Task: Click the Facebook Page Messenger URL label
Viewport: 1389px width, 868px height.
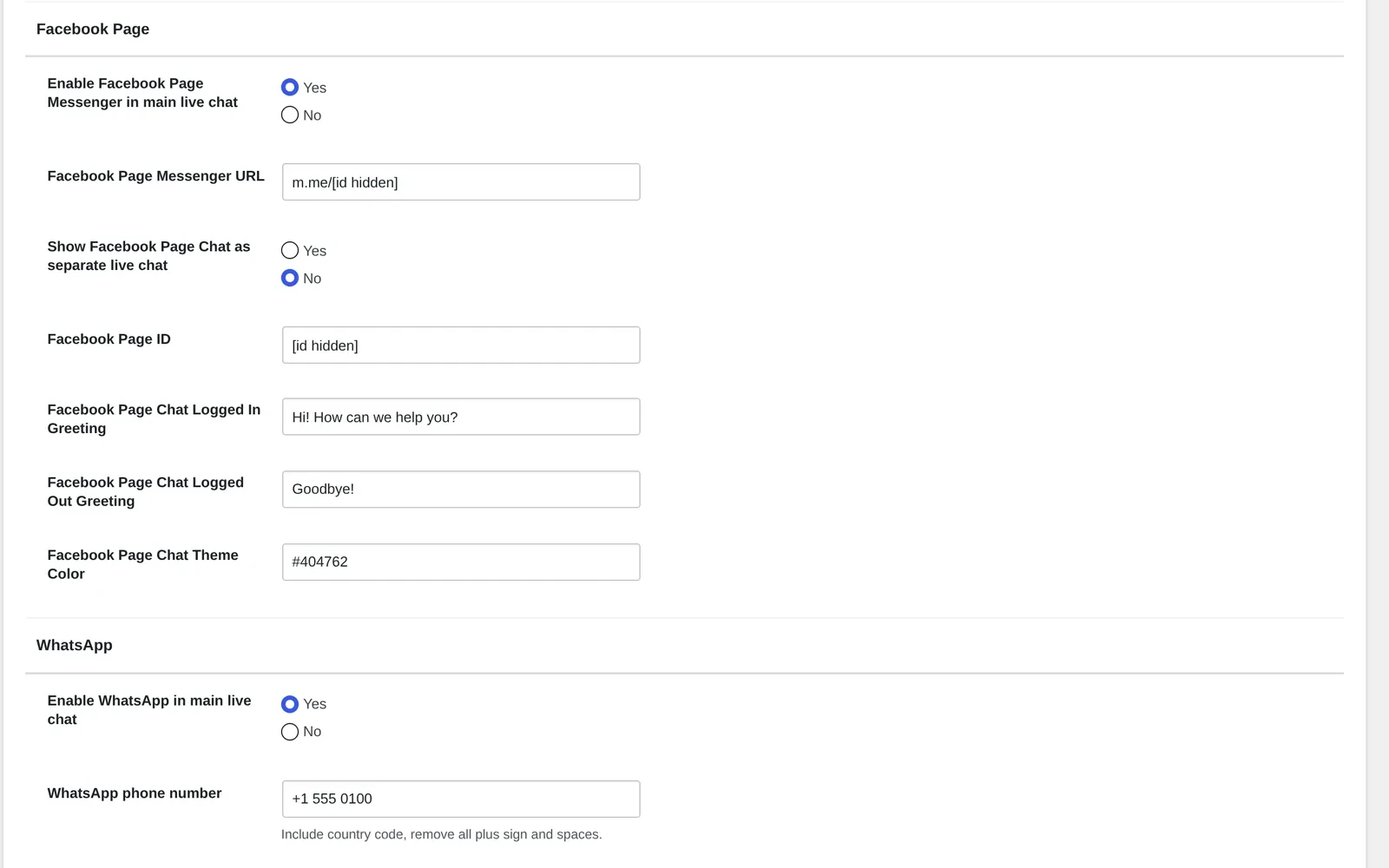Action: coord(156,176)
